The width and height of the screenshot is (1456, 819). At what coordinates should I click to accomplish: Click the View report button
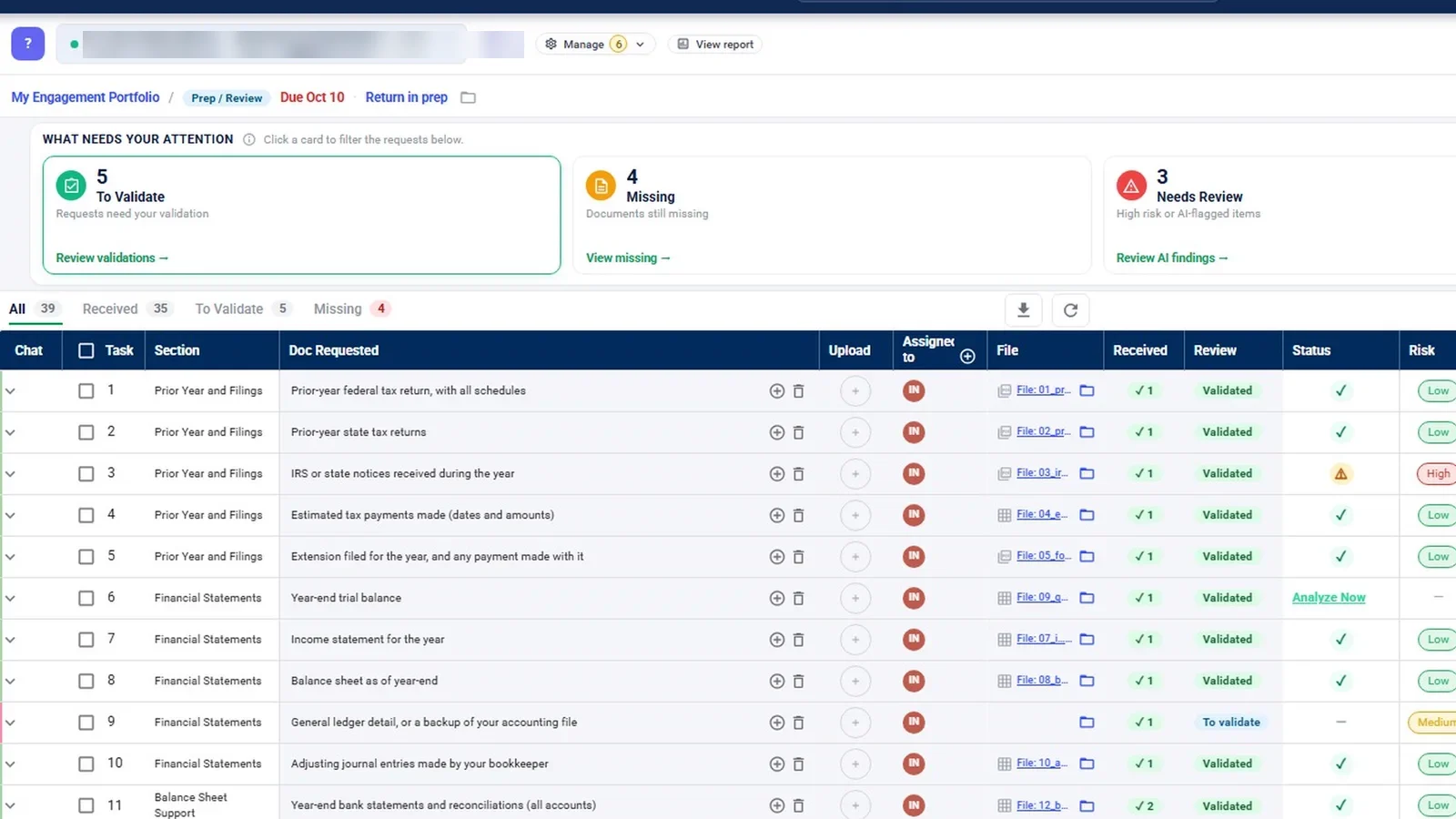pyautogui.click(x=715, y=45)
